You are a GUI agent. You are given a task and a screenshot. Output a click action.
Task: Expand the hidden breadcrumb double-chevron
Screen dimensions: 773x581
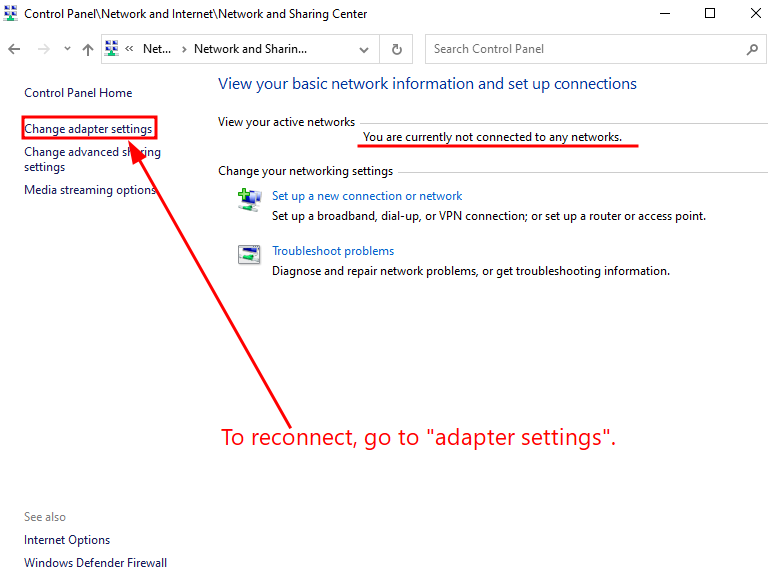(129, 49)
